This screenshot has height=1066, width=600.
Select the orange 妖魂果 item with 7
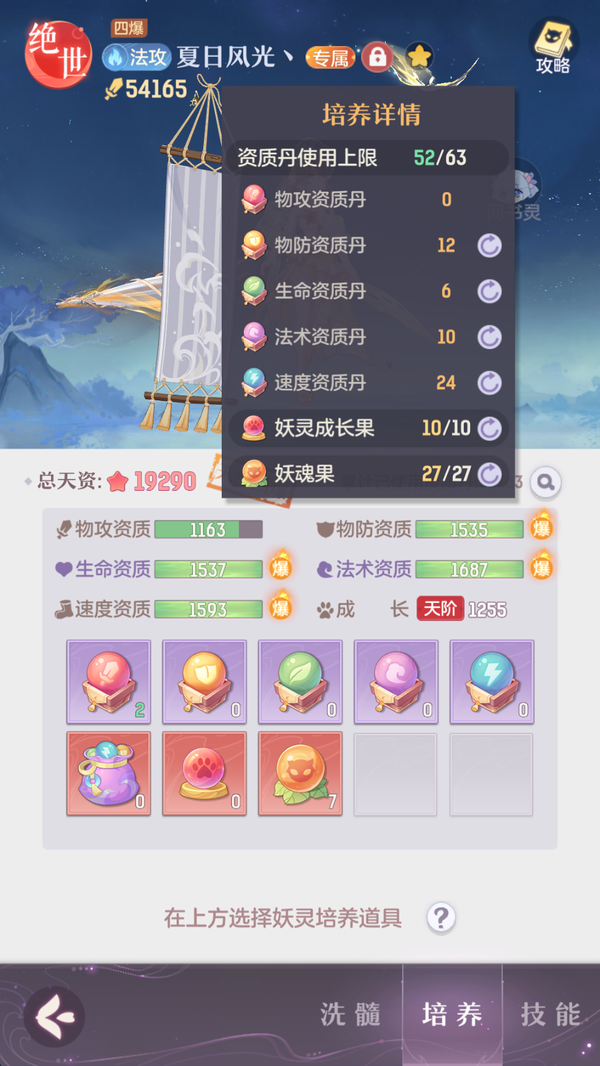(x=300, y=774)
